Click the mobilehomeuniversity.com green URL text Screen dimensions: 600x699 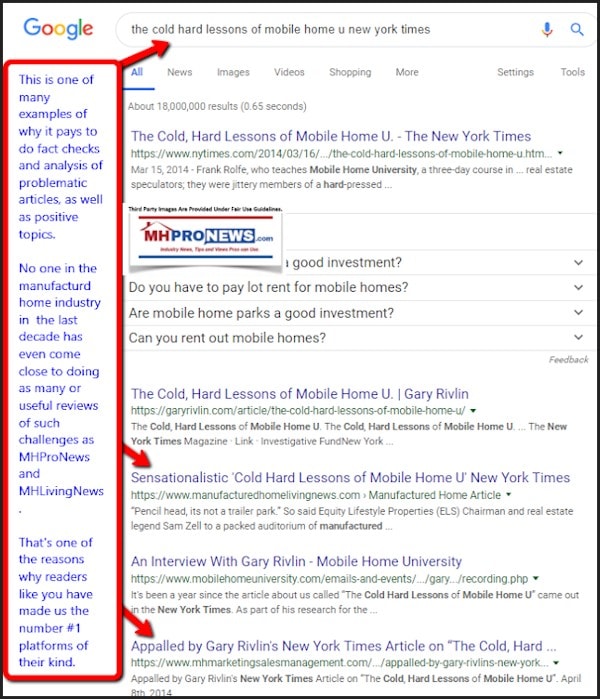[x=329, y=579]
